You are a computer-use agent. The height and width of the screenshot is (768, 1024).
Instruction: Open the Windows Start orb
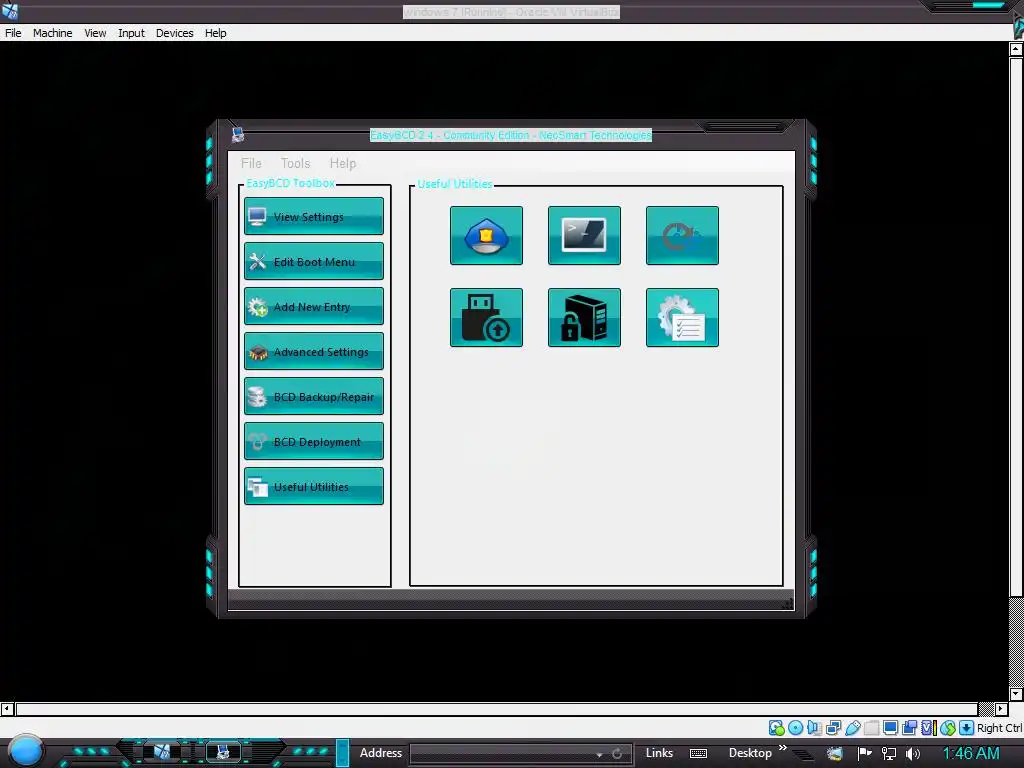point(26,751)
